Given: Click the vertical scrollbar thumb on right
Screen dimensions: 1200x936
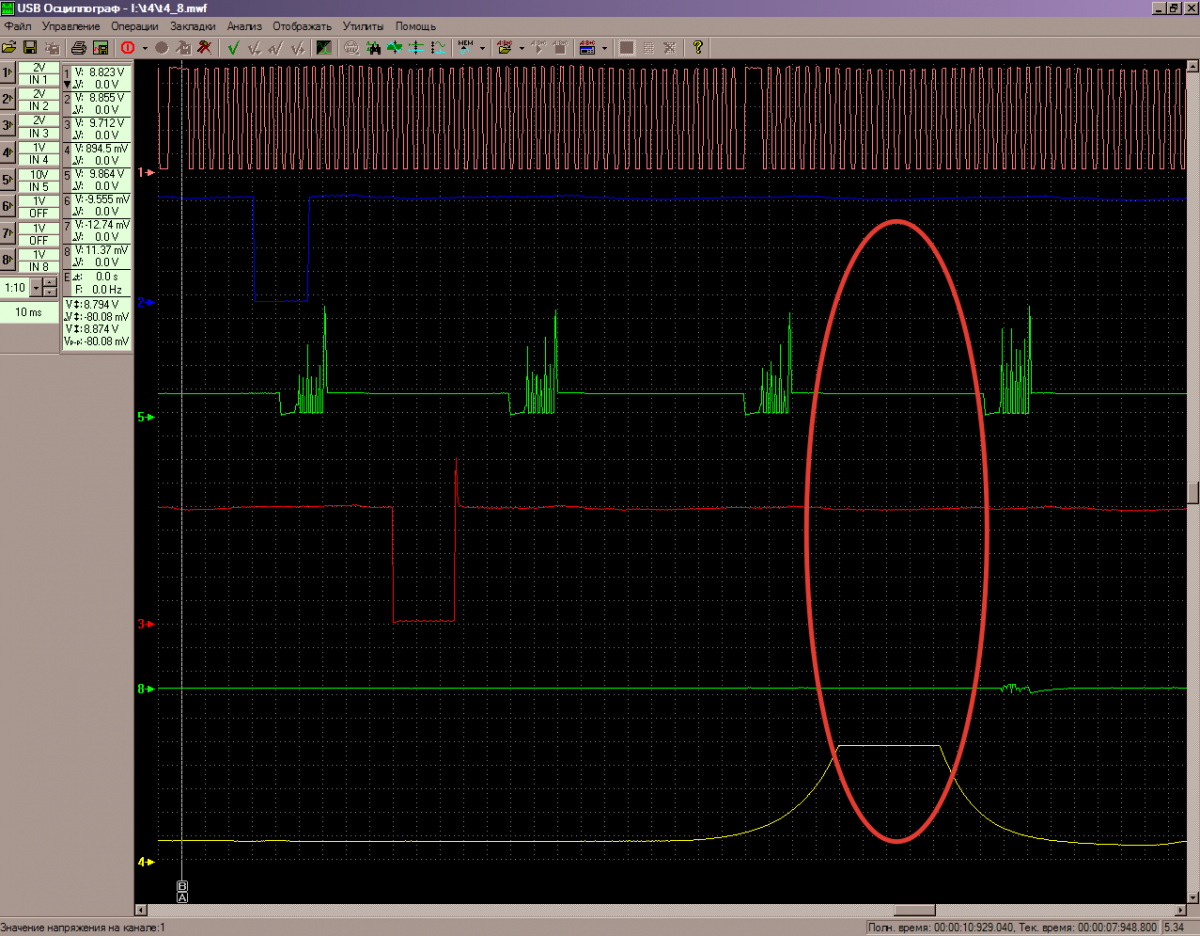Looking at the screenshot, I should (1193, 493).
